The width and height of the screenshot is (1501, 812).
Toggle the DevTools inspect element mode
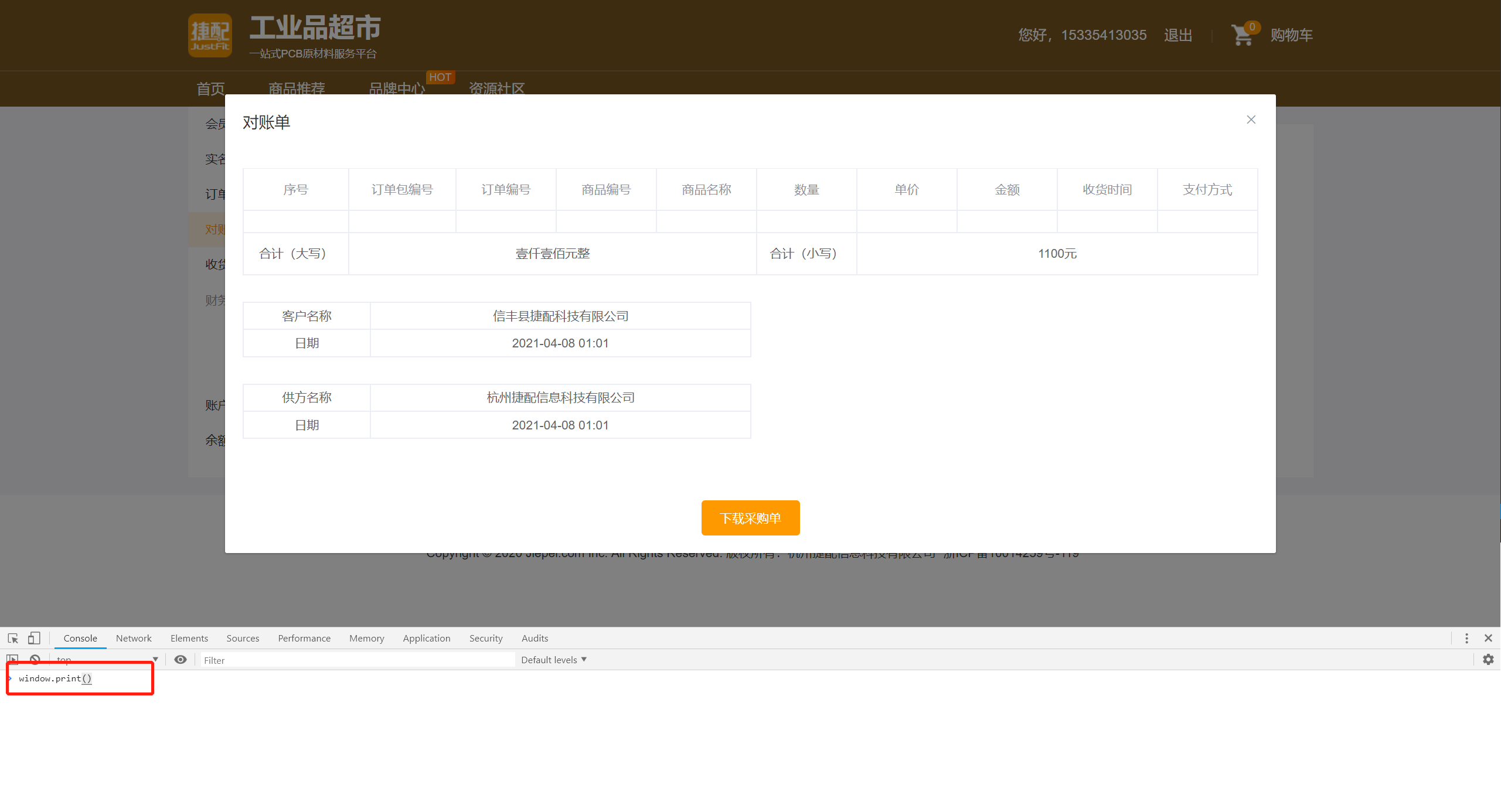12,638
